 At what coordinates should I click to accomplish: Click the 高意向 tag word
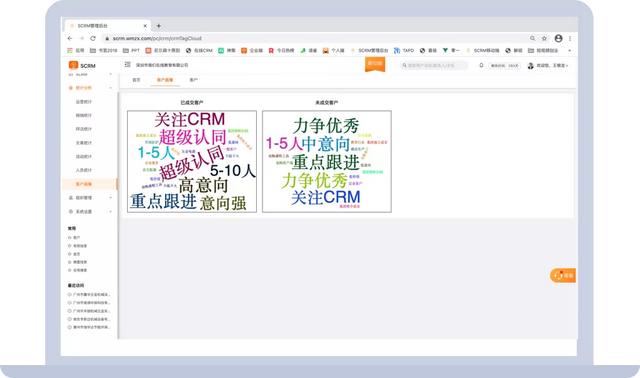point(203,185)
